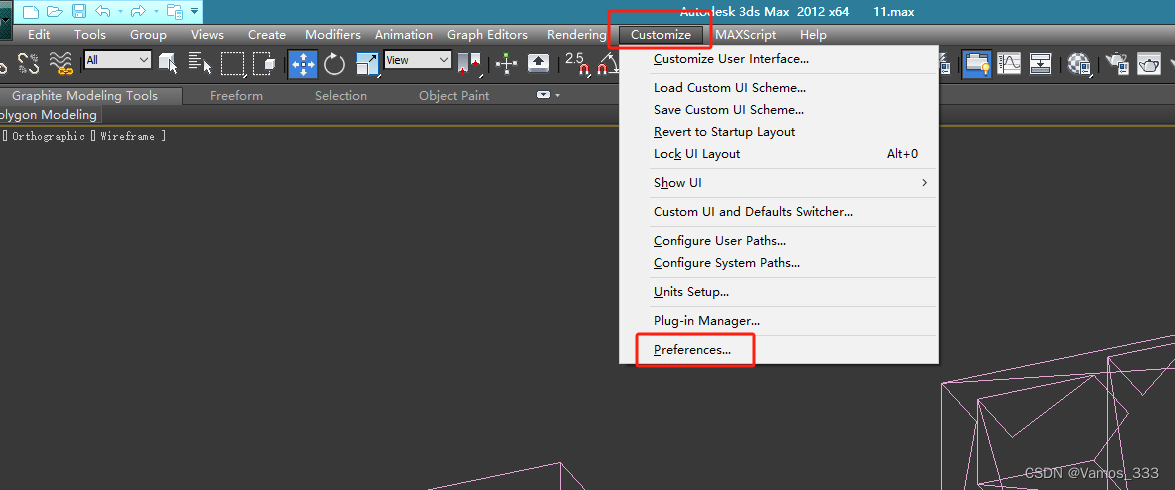Toggle the Graphite Modeling Tools ribbon icon

click(976, 64)
